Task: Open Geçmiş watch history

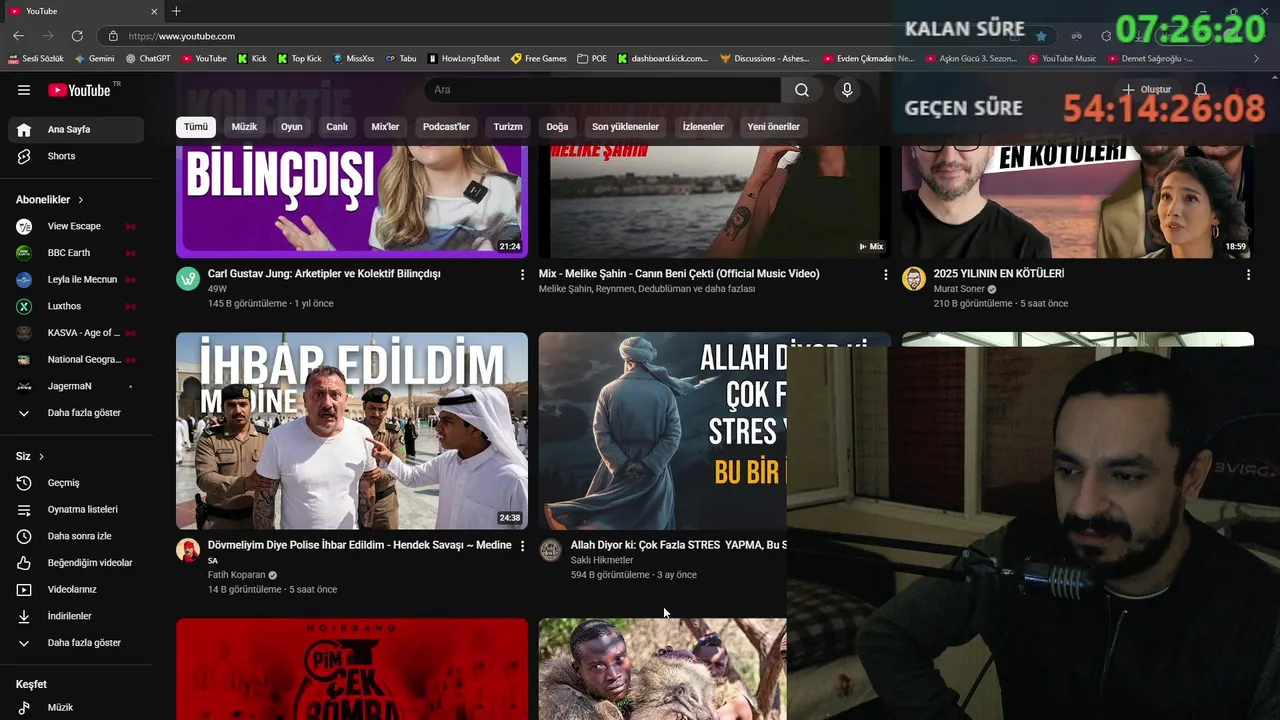Action: point(76,483)
